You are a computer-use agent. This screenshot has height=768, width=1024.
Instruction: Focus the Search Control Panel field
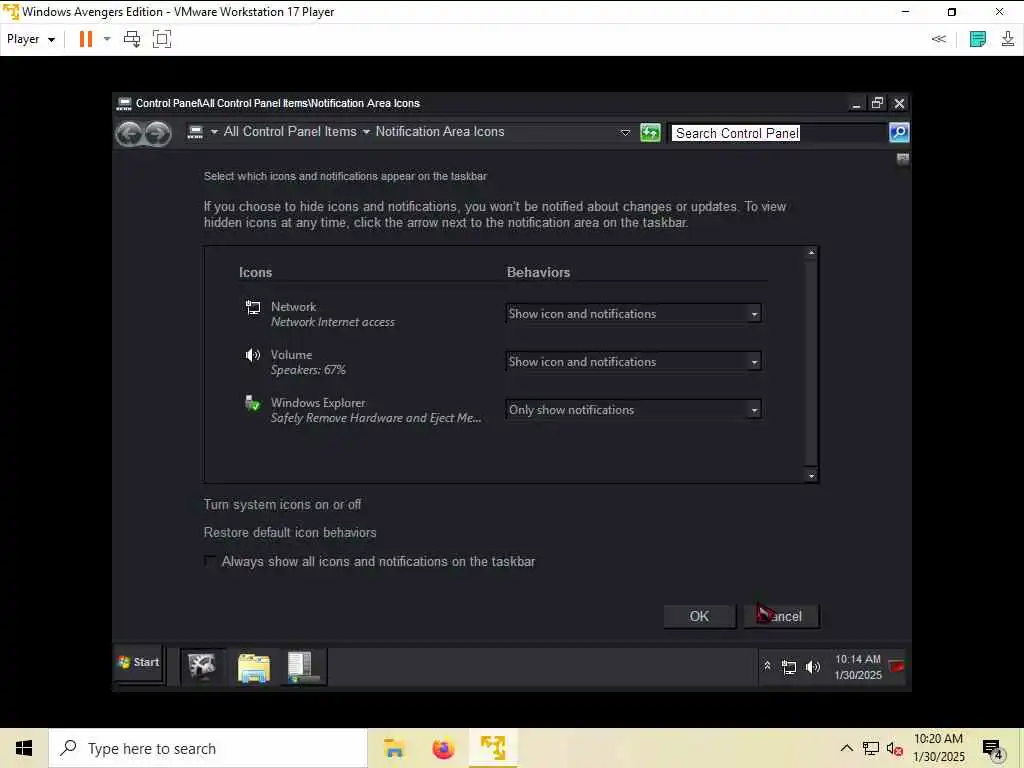pos(778,133)
